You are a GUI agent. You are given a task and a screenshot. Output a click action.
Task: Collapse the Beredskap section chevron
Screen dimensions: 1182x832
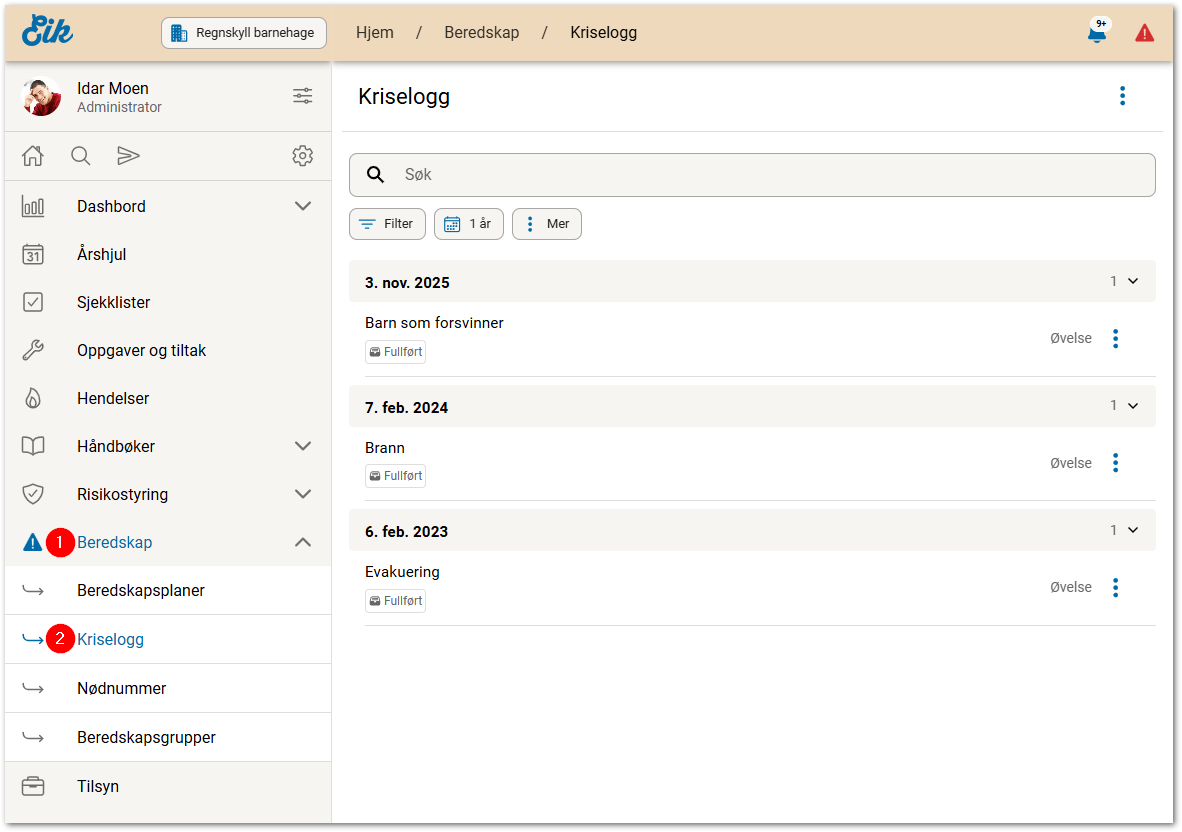click(x=303, y=542)
